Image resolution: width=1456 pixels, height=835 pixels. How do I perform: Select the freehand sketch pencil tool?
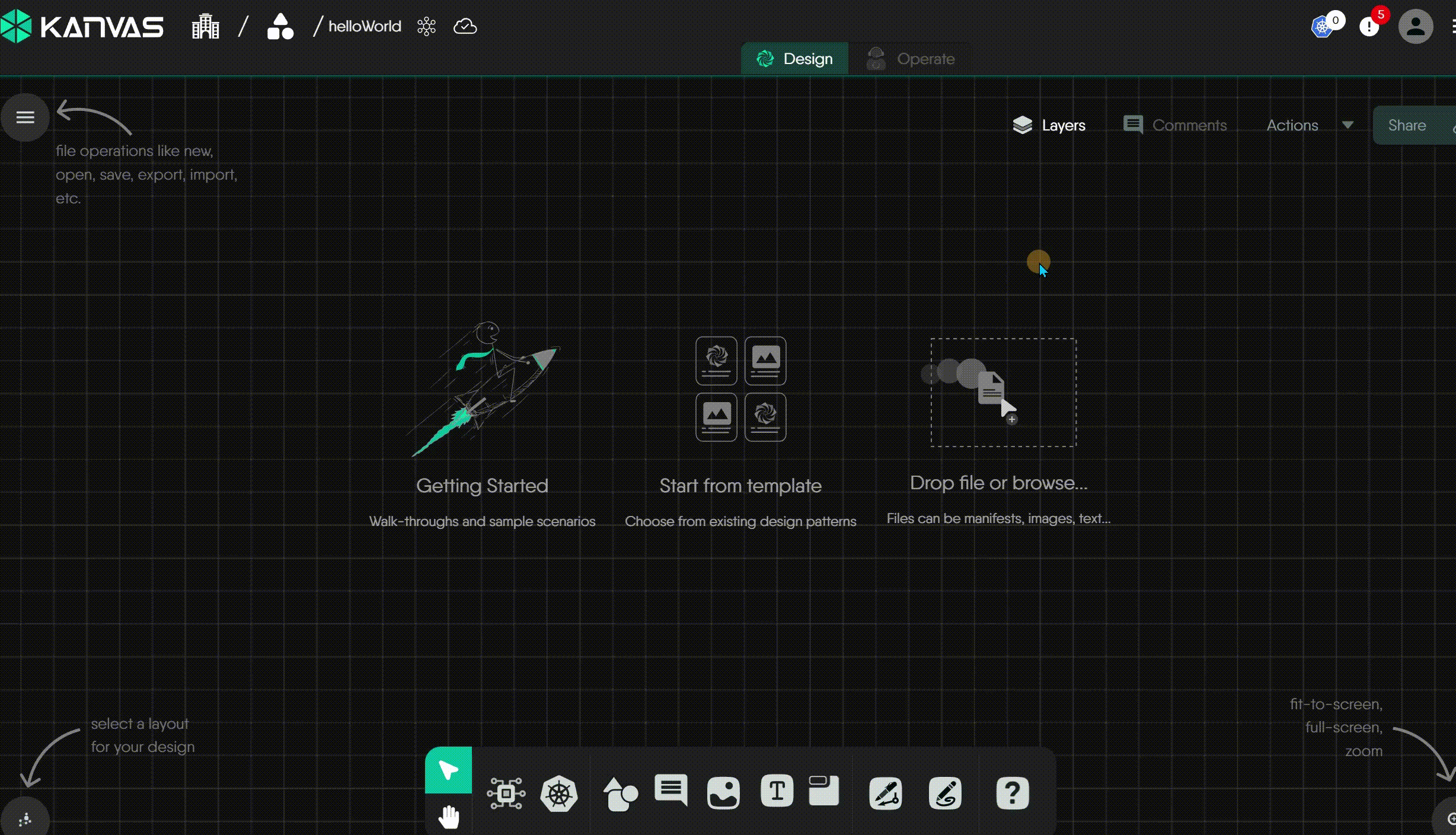(944, 793)
